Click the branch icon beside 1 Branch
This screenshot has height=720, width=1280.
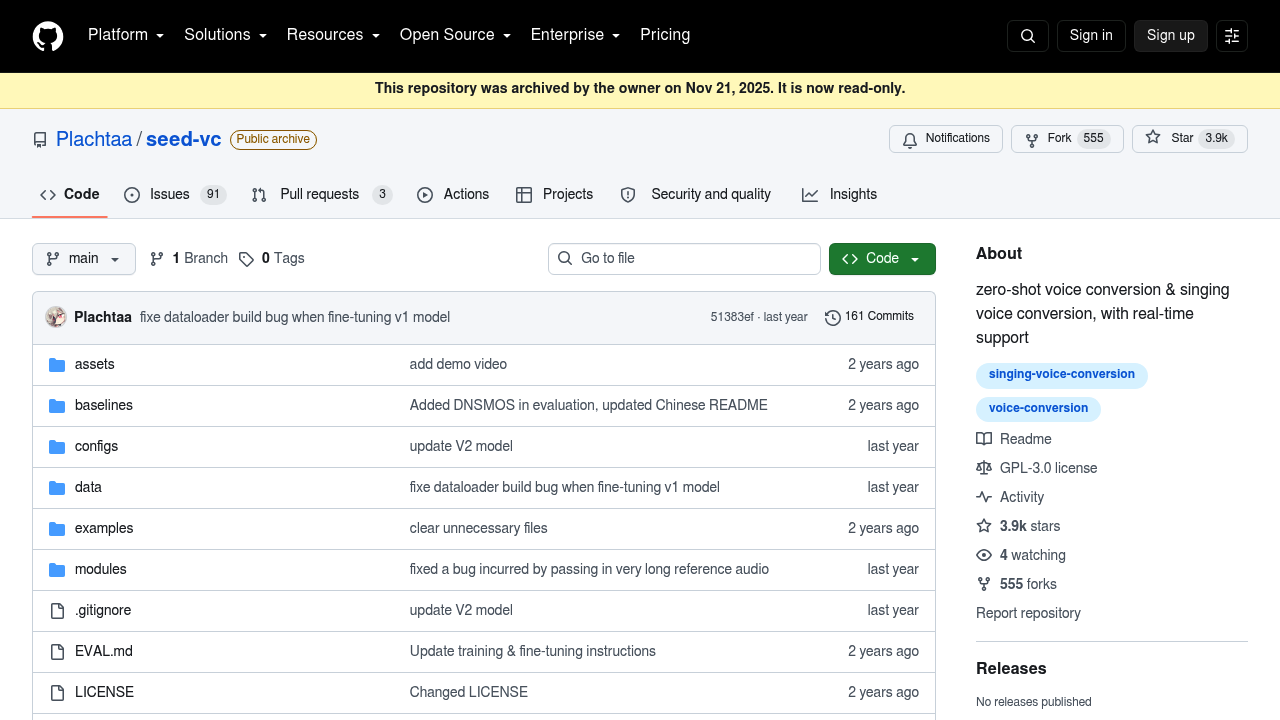click(157, 259)
